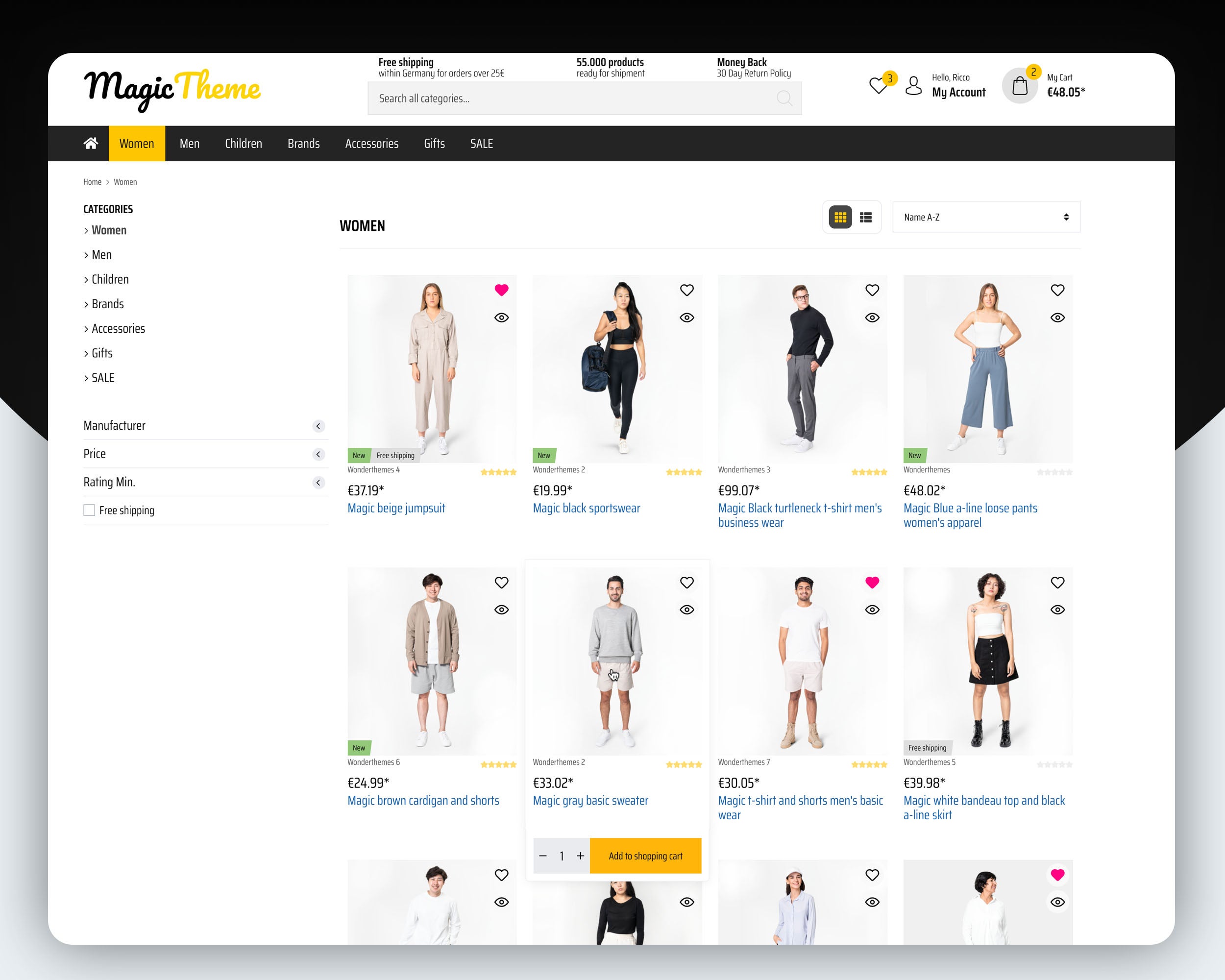
Task: Increase quantity with plus button
Action: click(580, 856)
